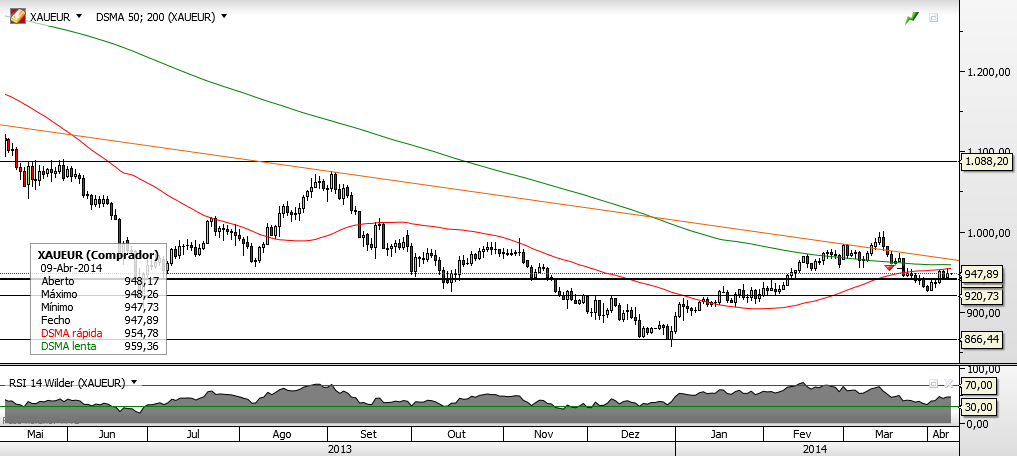Click the Aberto 948,17 row
This screenshot has width=1017, height=456.
point(99,282)
